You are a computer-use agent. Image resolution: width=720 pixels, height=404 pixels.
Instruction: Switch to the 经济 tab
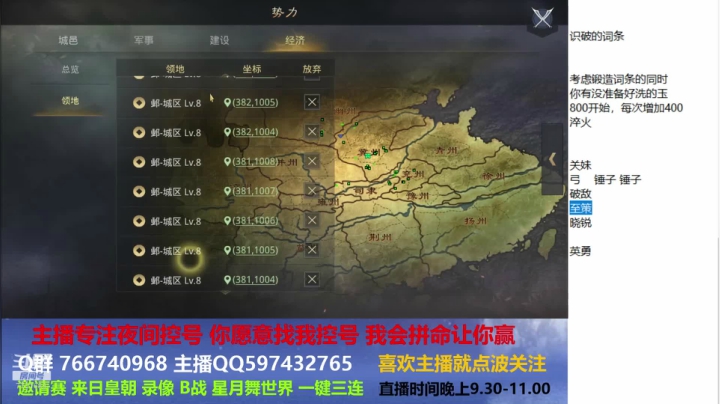[295, 40]
